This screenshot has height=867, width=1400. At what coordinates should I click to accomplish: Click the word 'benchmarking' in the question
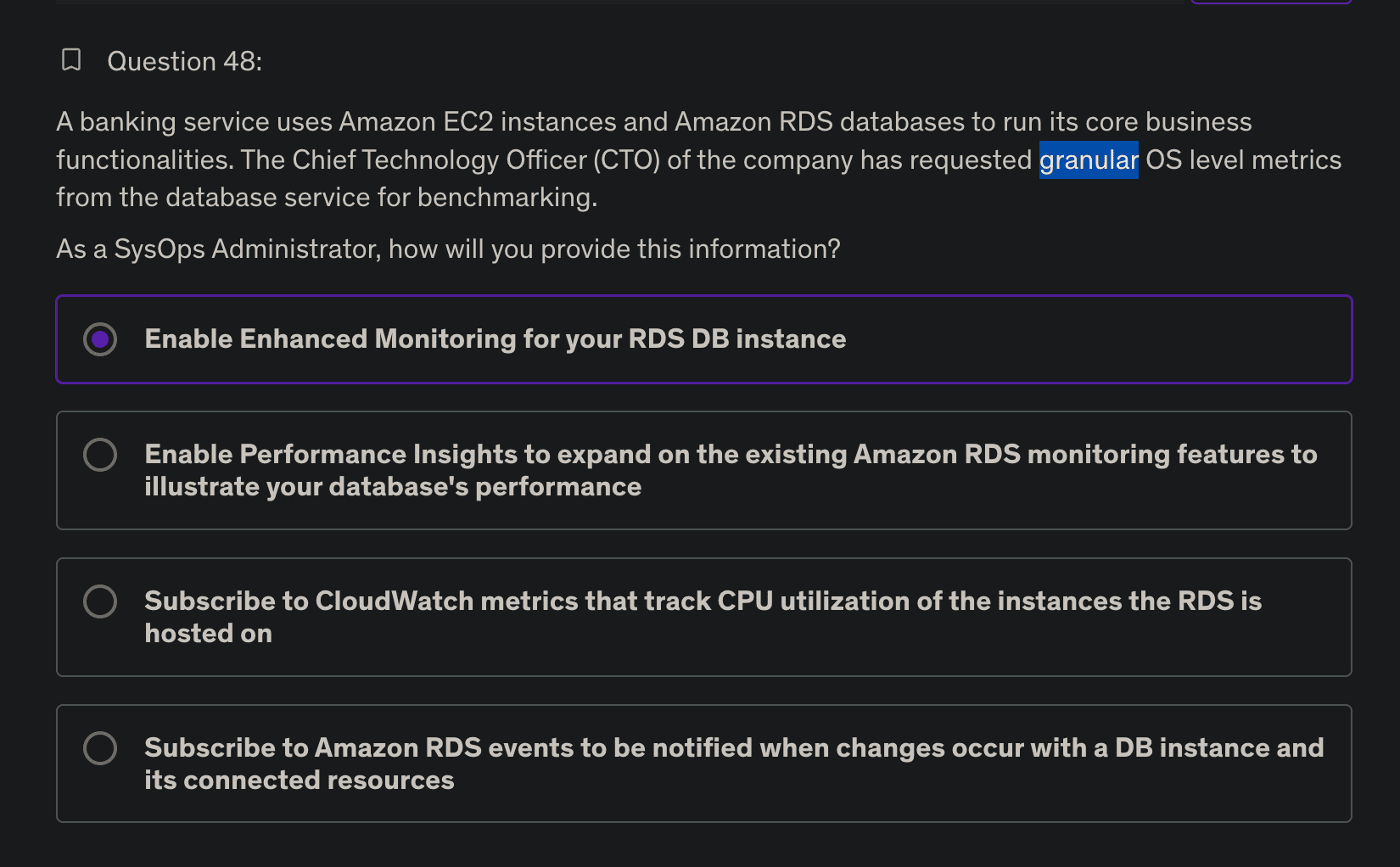tap(506, 198)
